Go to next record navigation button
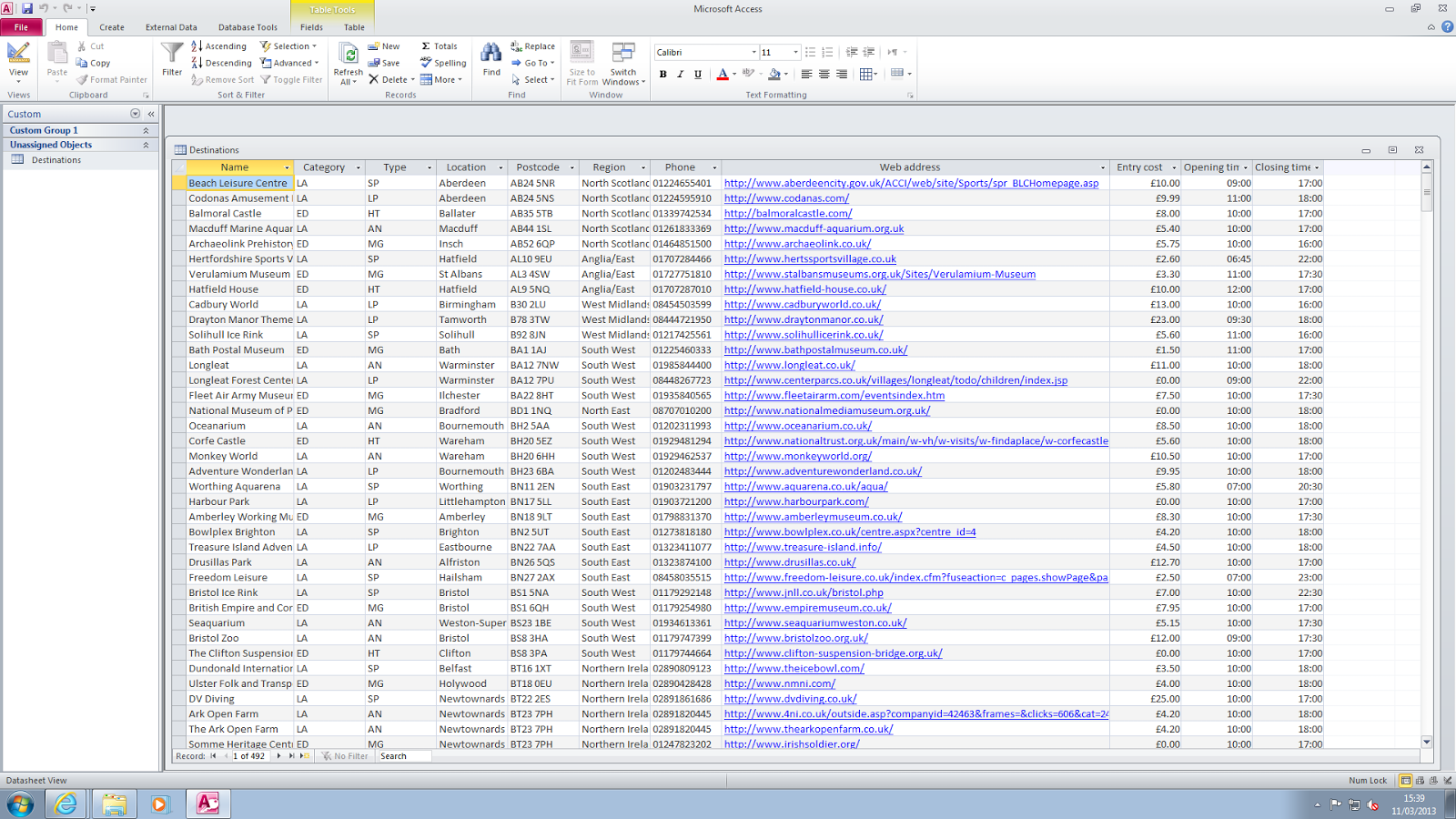The width and height of the screenshot is (1456, 819). point(278,756)
